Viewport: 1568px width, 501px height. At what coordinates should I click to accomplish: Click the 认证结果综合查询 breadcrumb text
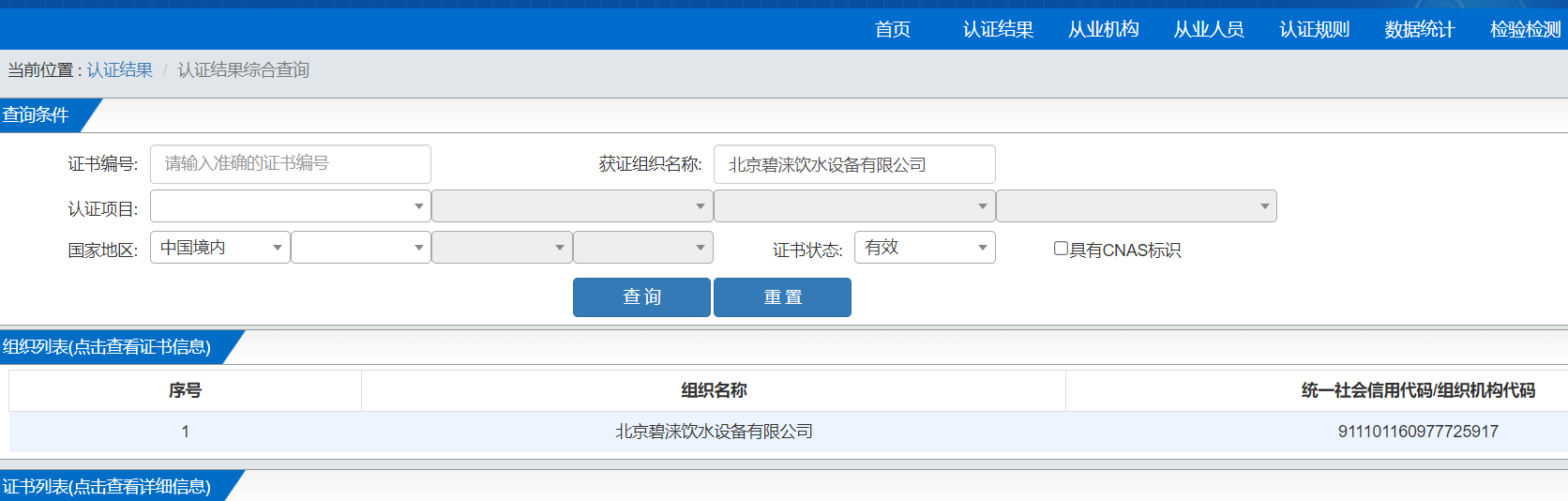(x=244, y=70)
